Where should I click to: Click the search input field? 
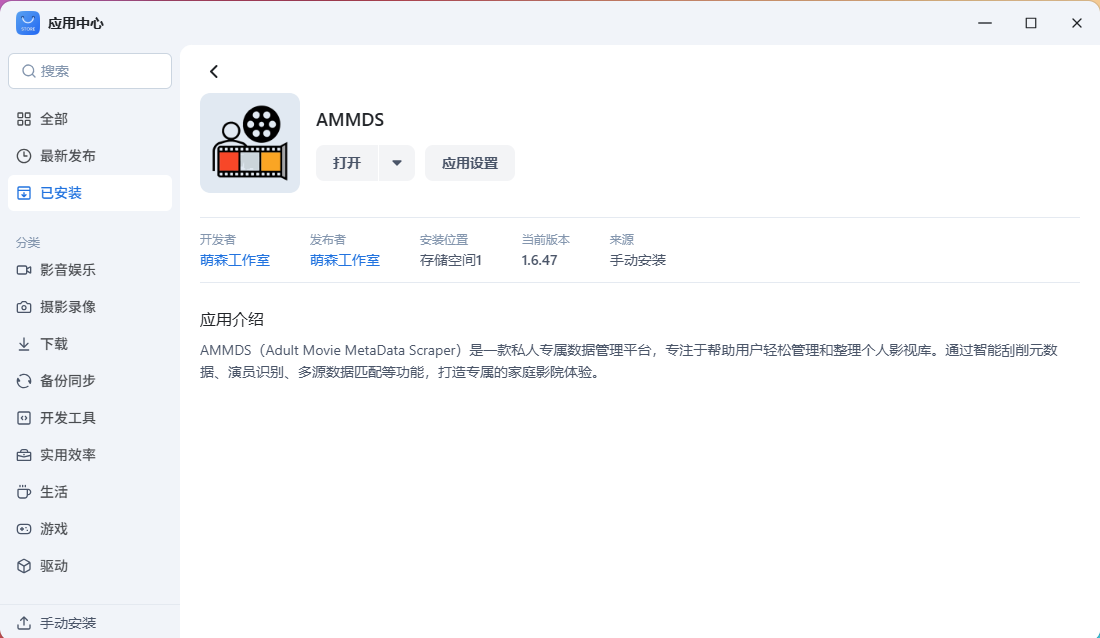tap(90, 71)
